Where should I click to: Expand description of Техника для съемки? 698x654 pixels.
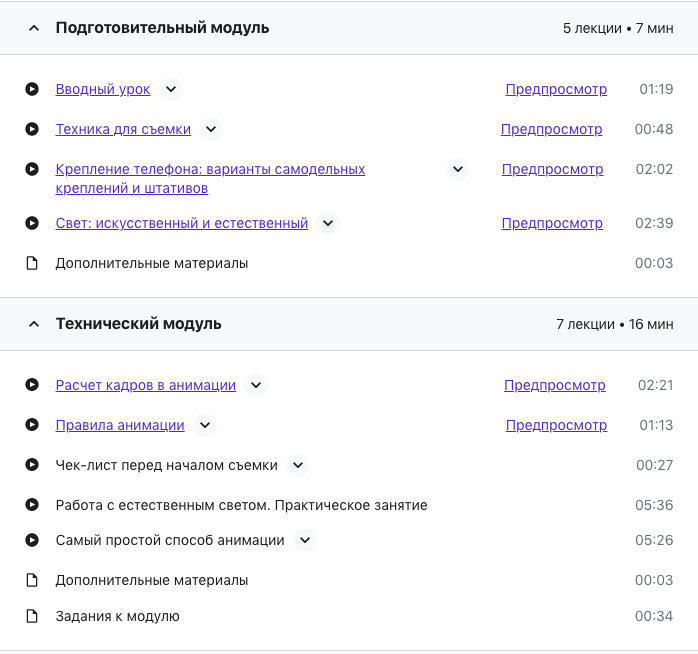click(x=210, y=129)
